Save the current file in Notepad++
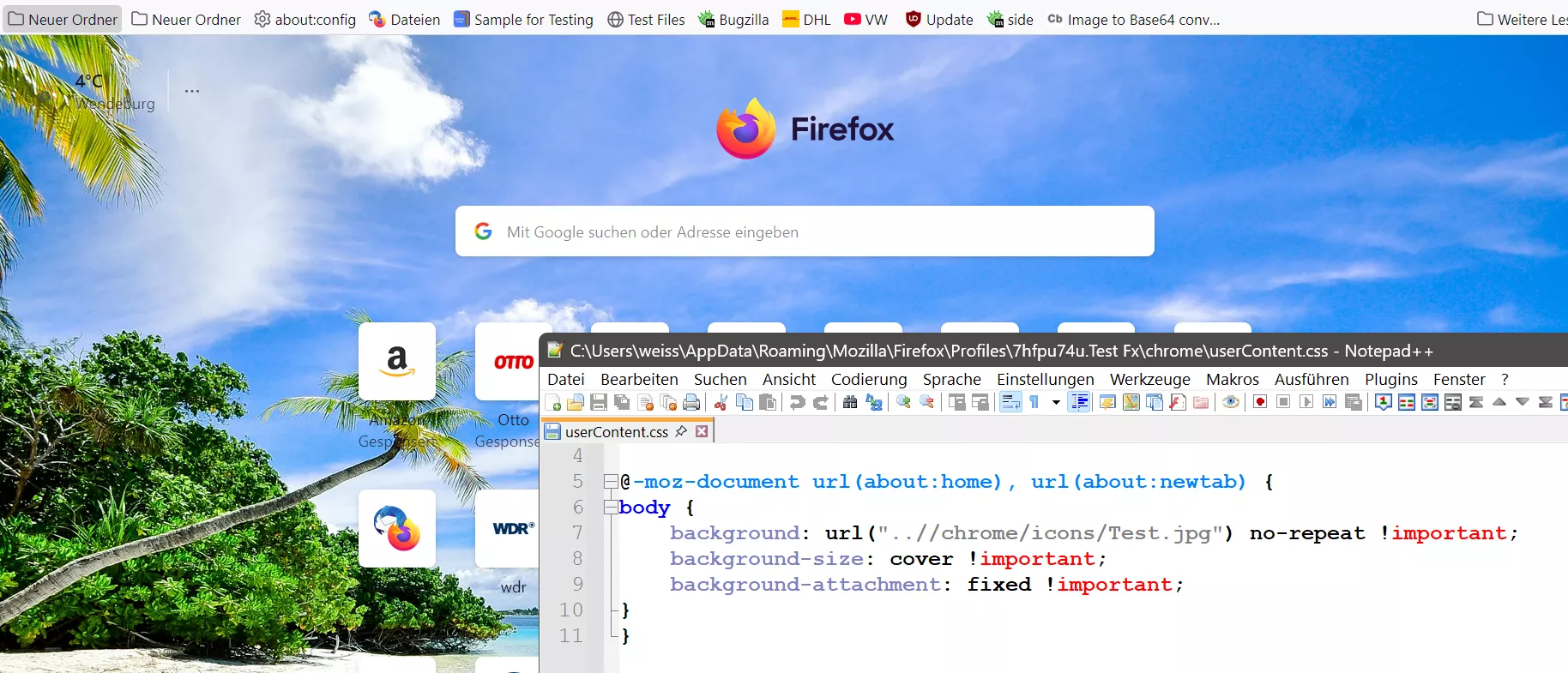The height and width of the screenshot is (673, 1568). [x=599, y=402]
